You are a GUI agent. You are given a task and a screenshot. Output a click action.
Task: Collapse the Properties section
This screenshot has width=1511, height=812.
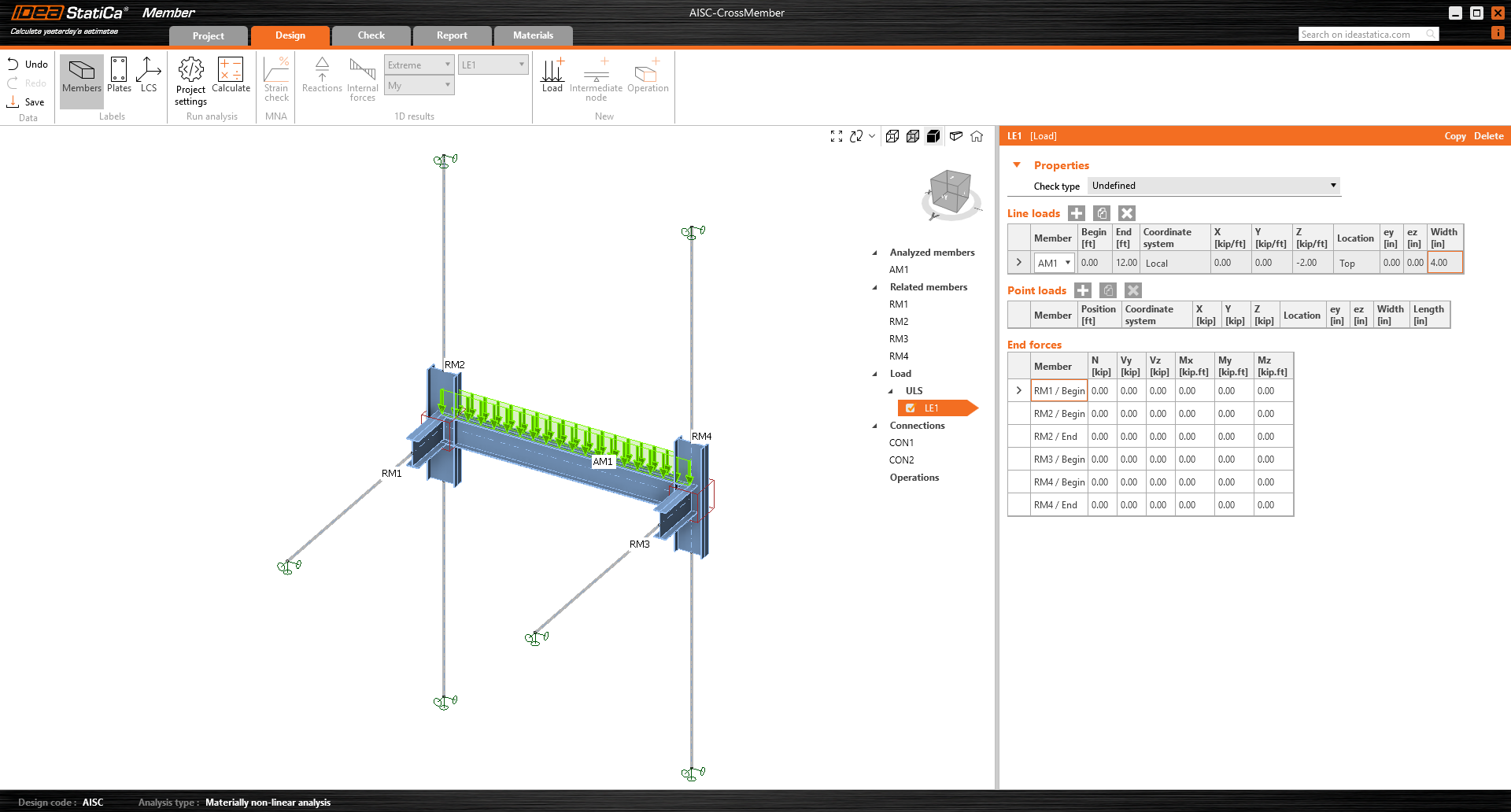tap(1017, 165)
